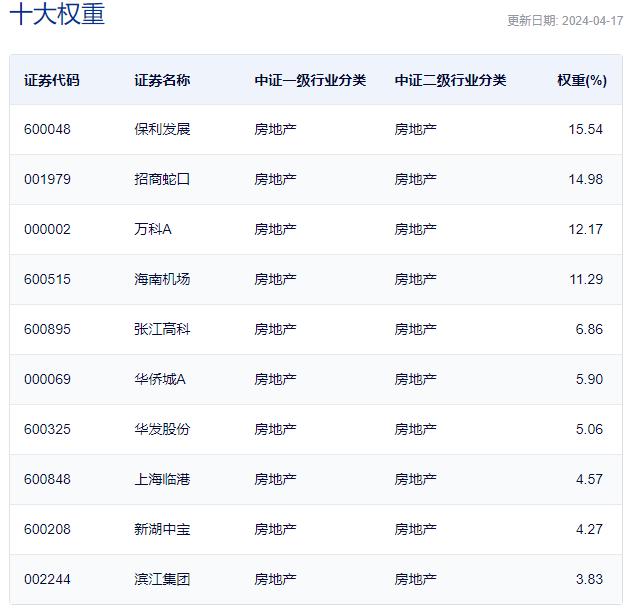Viewport: 633px width, 612px height.
Task: Click weight value 3.83
Action: [x=589, y=580]
